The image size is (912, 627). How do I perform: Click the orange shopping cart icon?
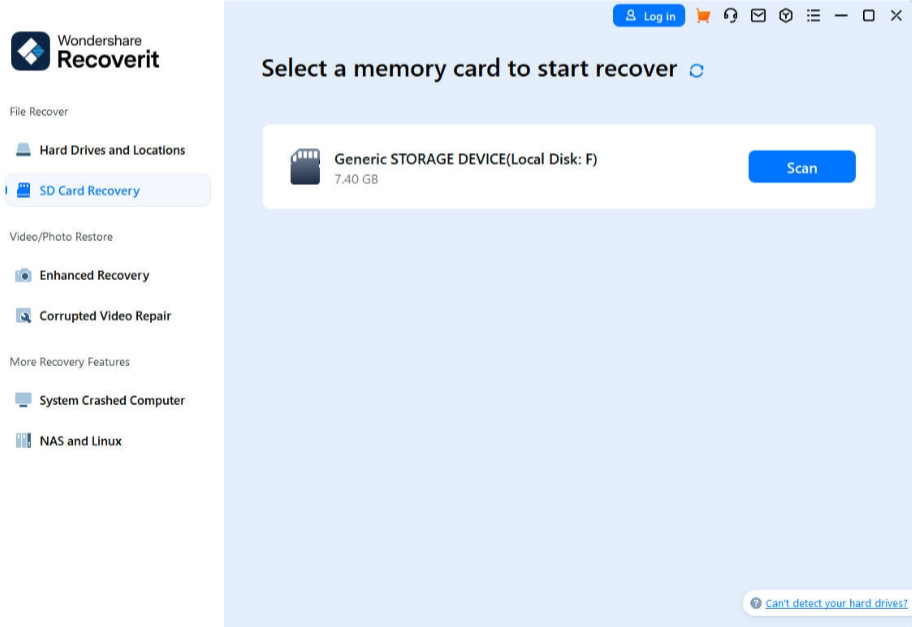point(703,16)
